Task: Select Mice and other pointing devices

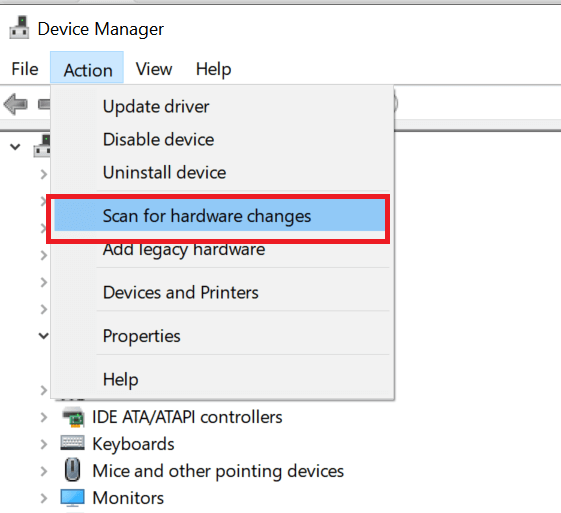Action: click(218, 470)
